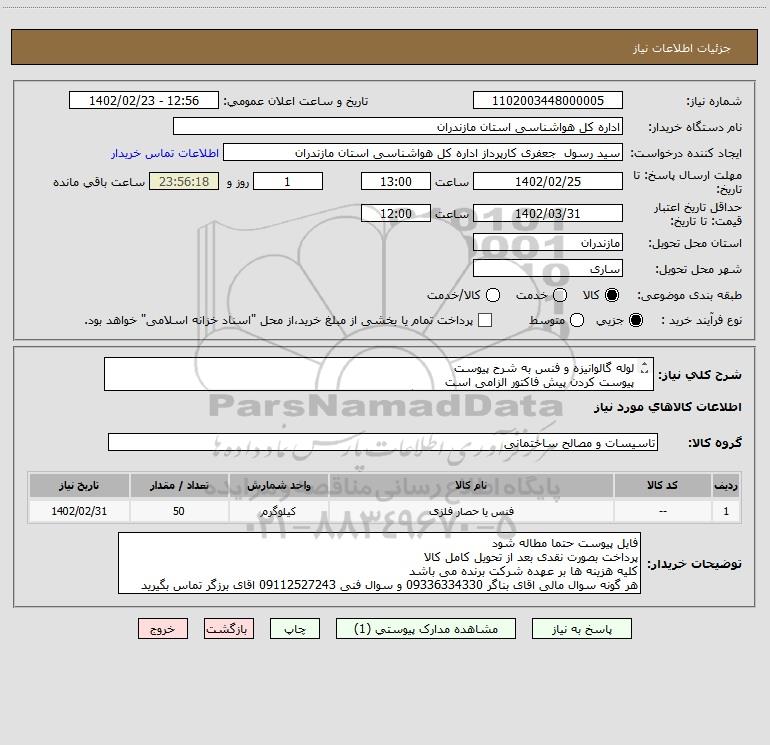Click the جزئیات اطلاعات نیاز header title
Viewport: 770px width, 745px height.
coord(681,48)
